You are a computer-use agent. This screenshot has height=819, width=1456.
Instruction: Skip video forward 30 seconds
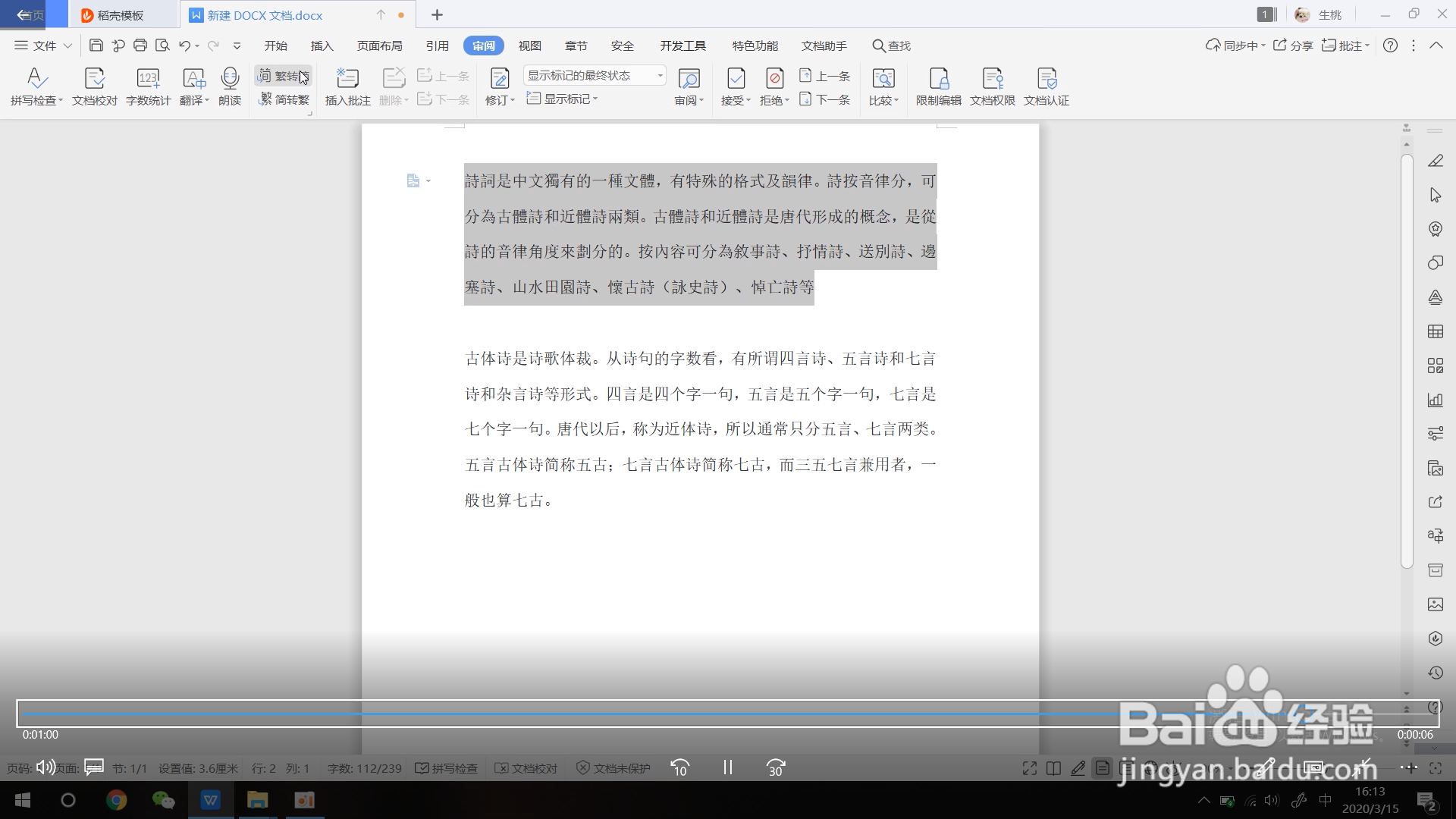pos(775,767)
